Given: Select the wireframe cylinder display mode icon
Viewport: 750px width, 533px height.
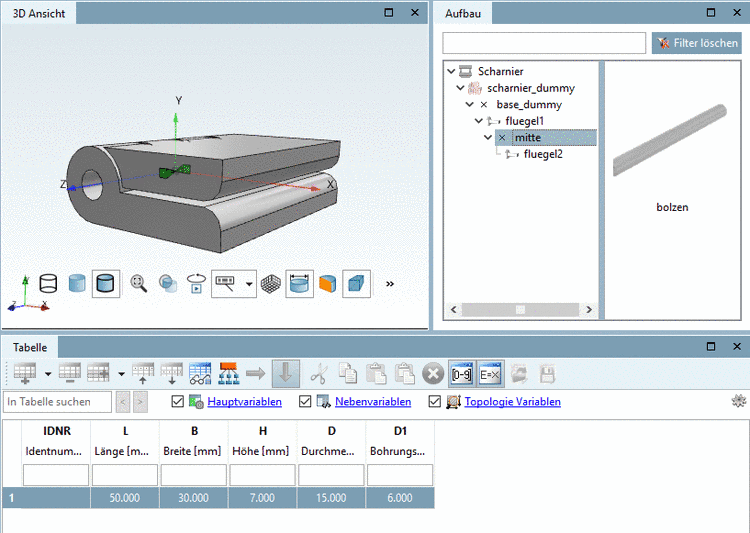Looking at the screenshot, I should (47, 284).
